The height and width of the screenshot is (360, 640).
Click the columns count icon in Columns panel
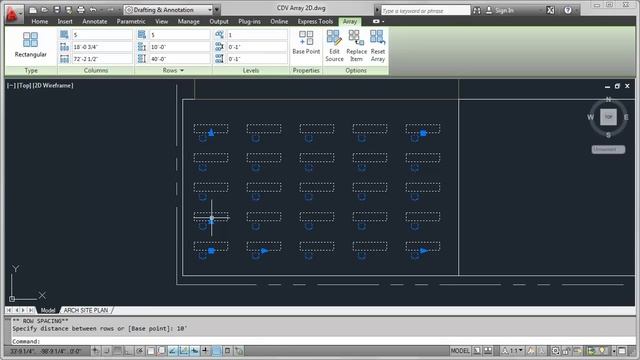point(64,35)
